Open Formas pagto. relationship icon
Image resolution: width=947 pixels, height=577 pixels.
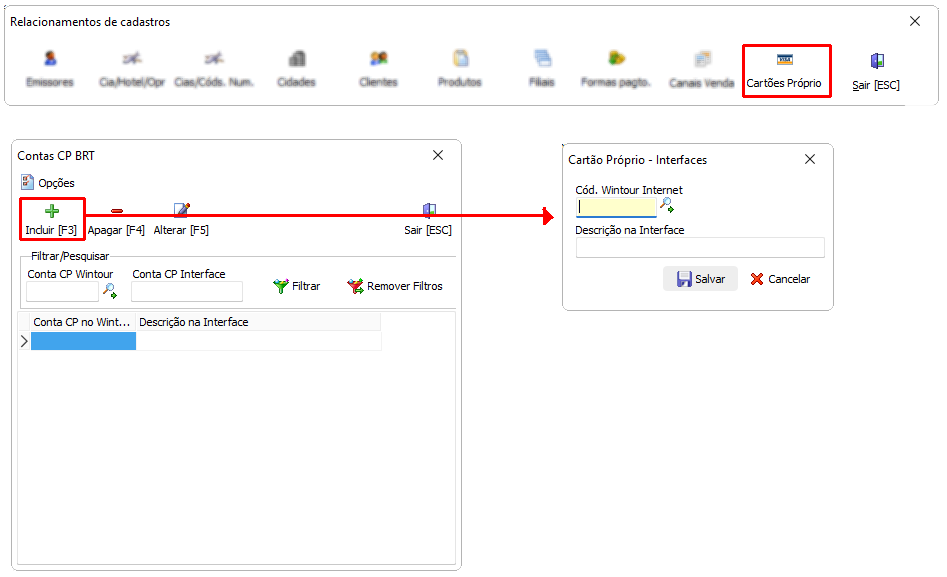pyautogui.click(x=616, y=69)
